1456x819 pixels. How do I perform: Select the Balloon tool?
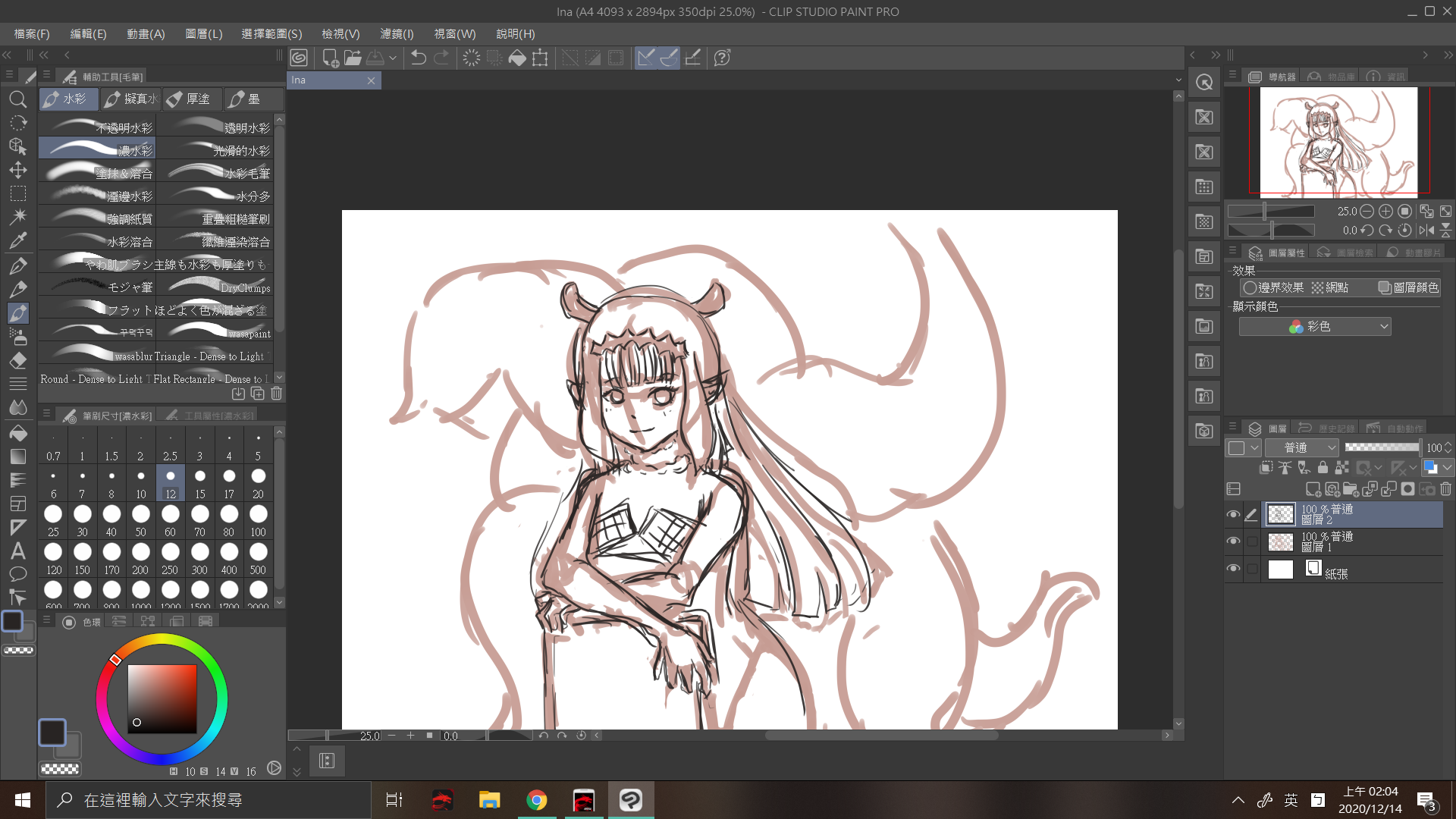tap(17, 574)
